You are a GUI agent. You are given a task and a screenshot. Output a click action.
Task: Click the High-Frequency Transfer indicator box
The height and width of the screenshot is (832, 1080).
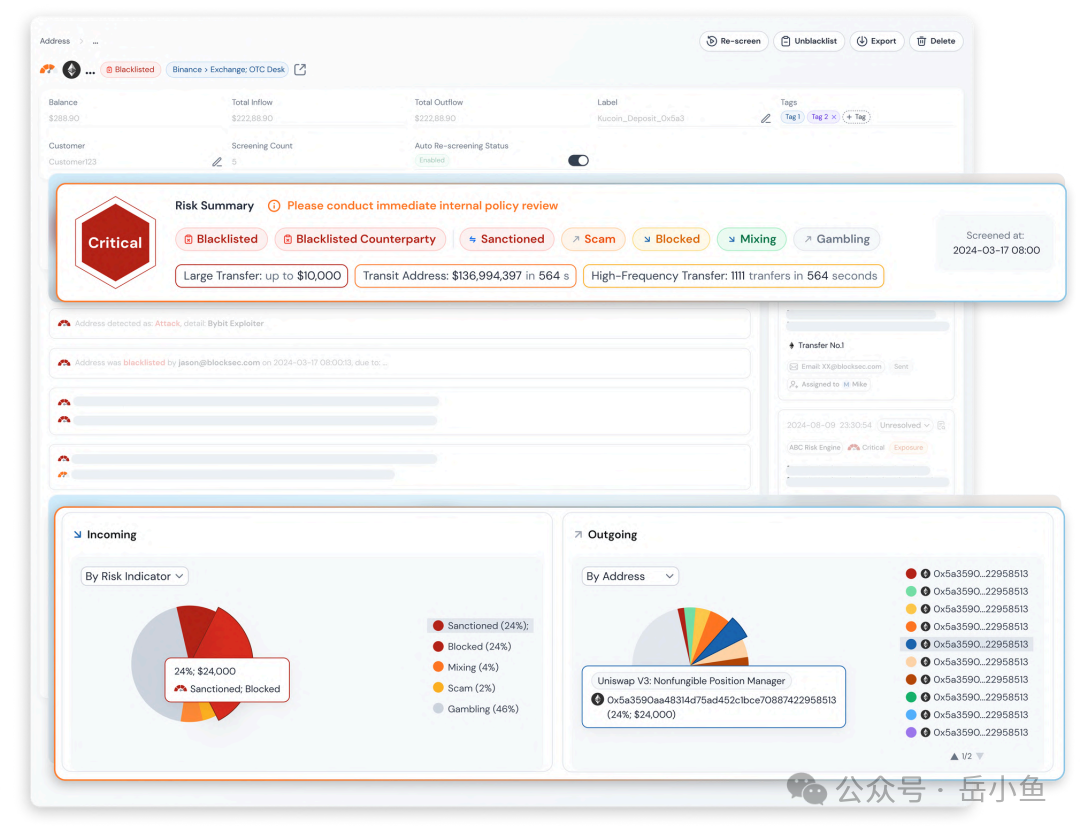734,275
